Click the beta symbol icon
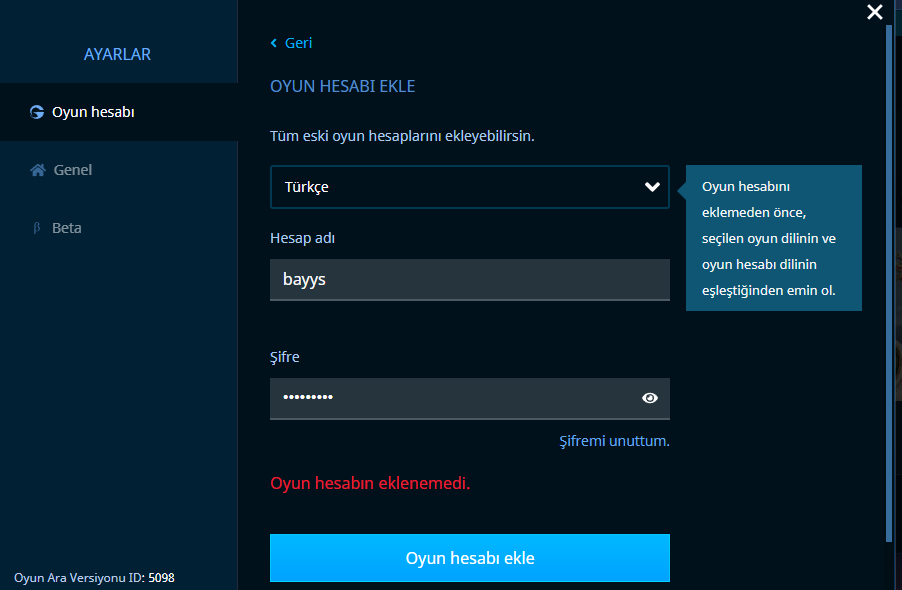 37,228
